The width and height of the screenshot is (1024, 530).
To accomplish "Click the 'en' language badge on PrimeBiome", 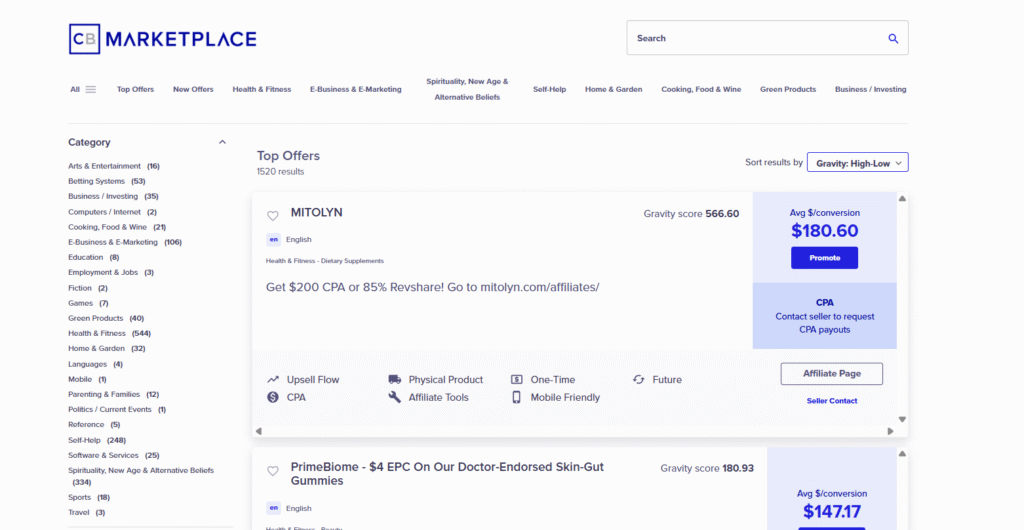I will point(274,508).
